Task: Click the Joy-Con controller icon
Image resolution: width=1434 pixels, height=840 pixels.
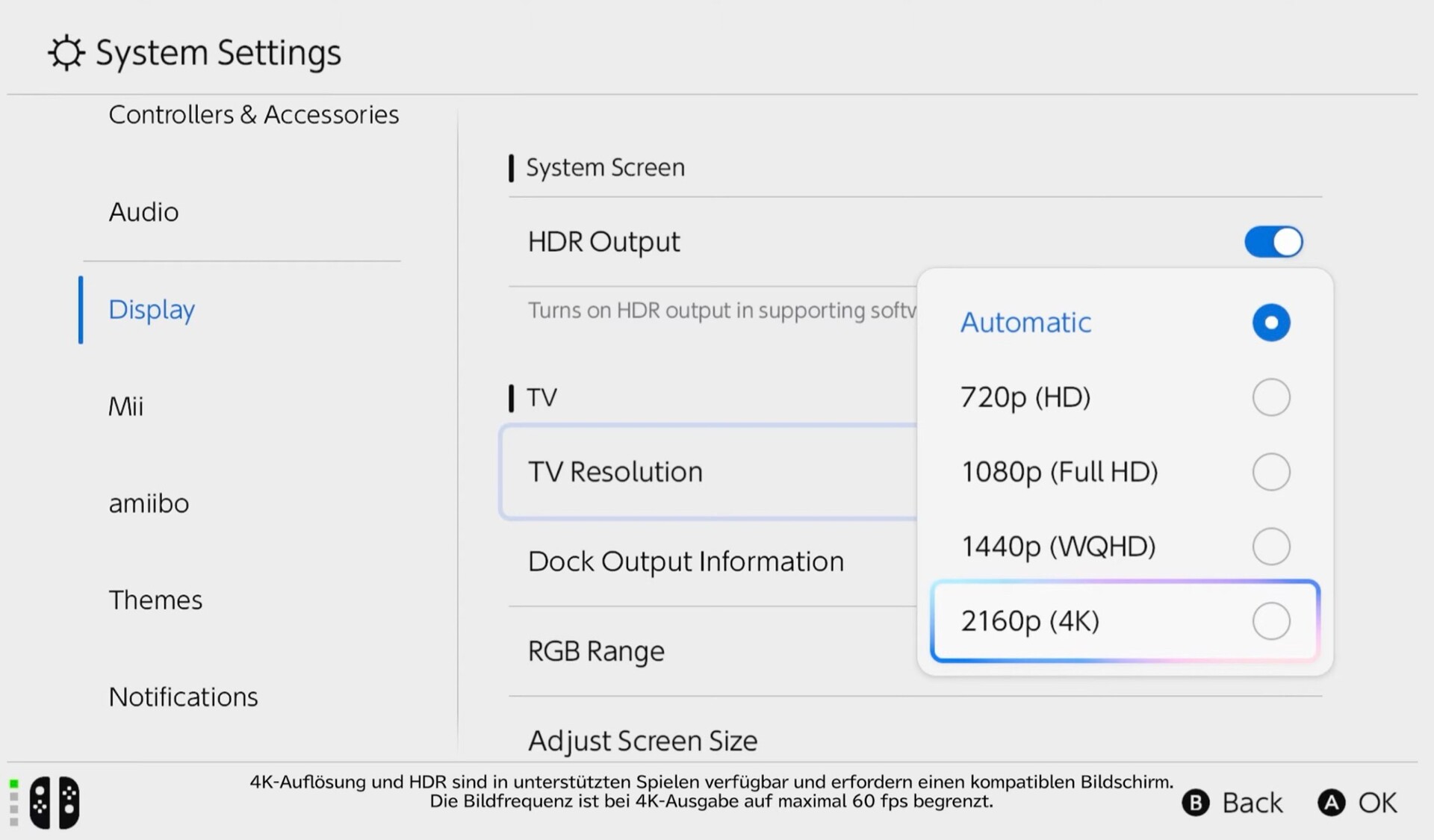Action: coord(55,803)
